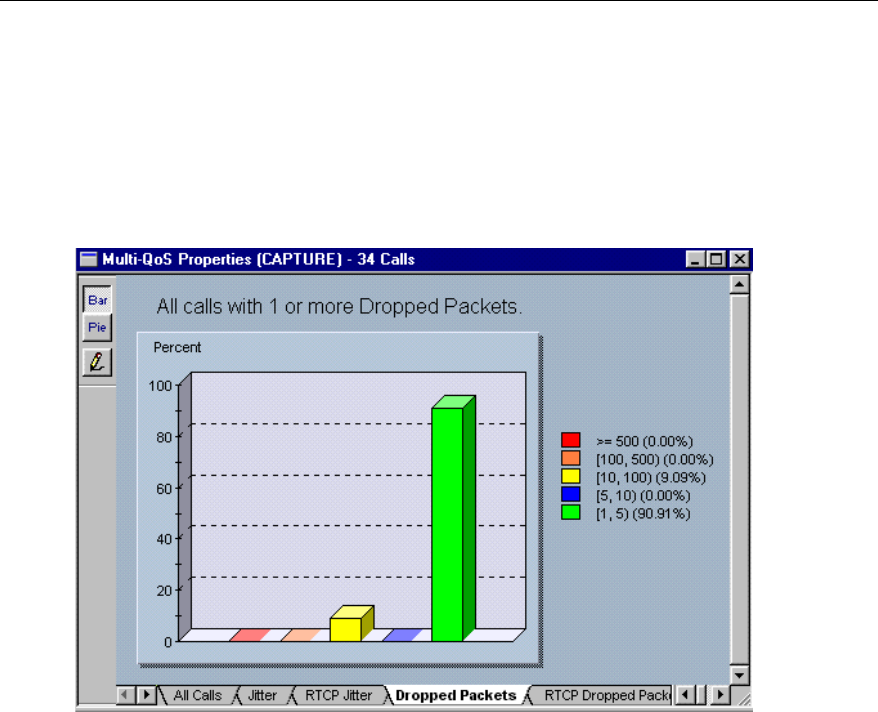Image resolution: width=878 pixels, height=712 pixels.
Task: Switch chart view to Bar
Action: coord(97,299)
